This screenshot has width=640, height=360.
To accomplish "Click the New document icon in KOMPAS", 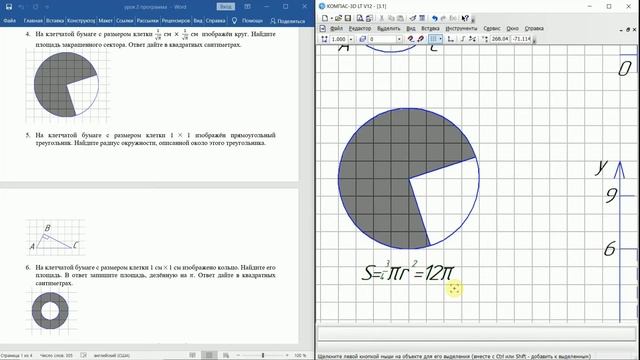I will pos(325,18).
